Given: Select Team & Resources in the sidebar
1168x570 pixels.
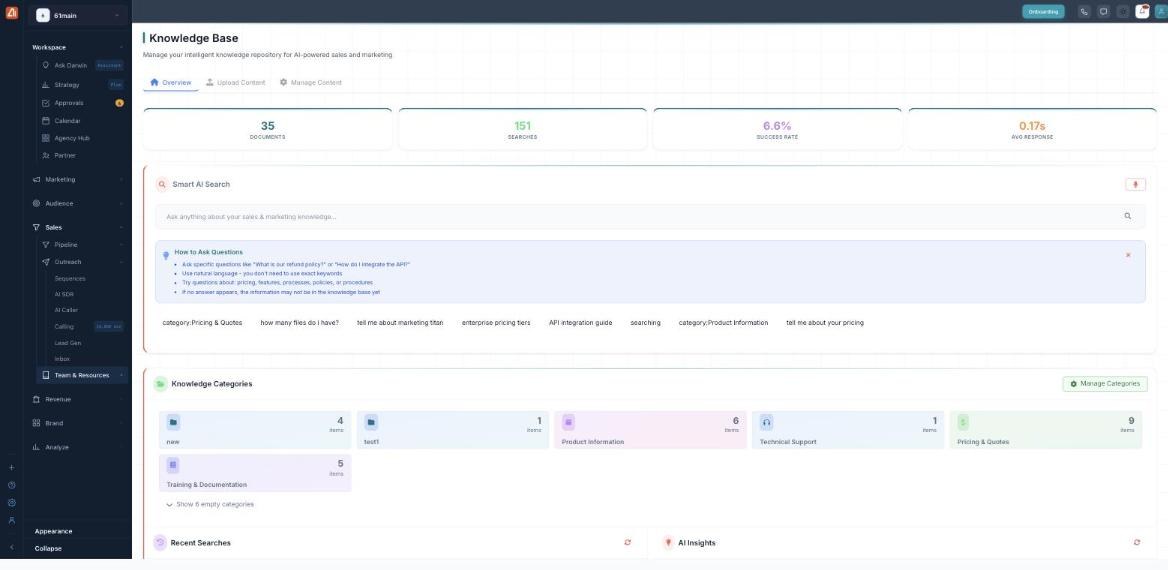Looking at the screenshot, I should [82, 376].
